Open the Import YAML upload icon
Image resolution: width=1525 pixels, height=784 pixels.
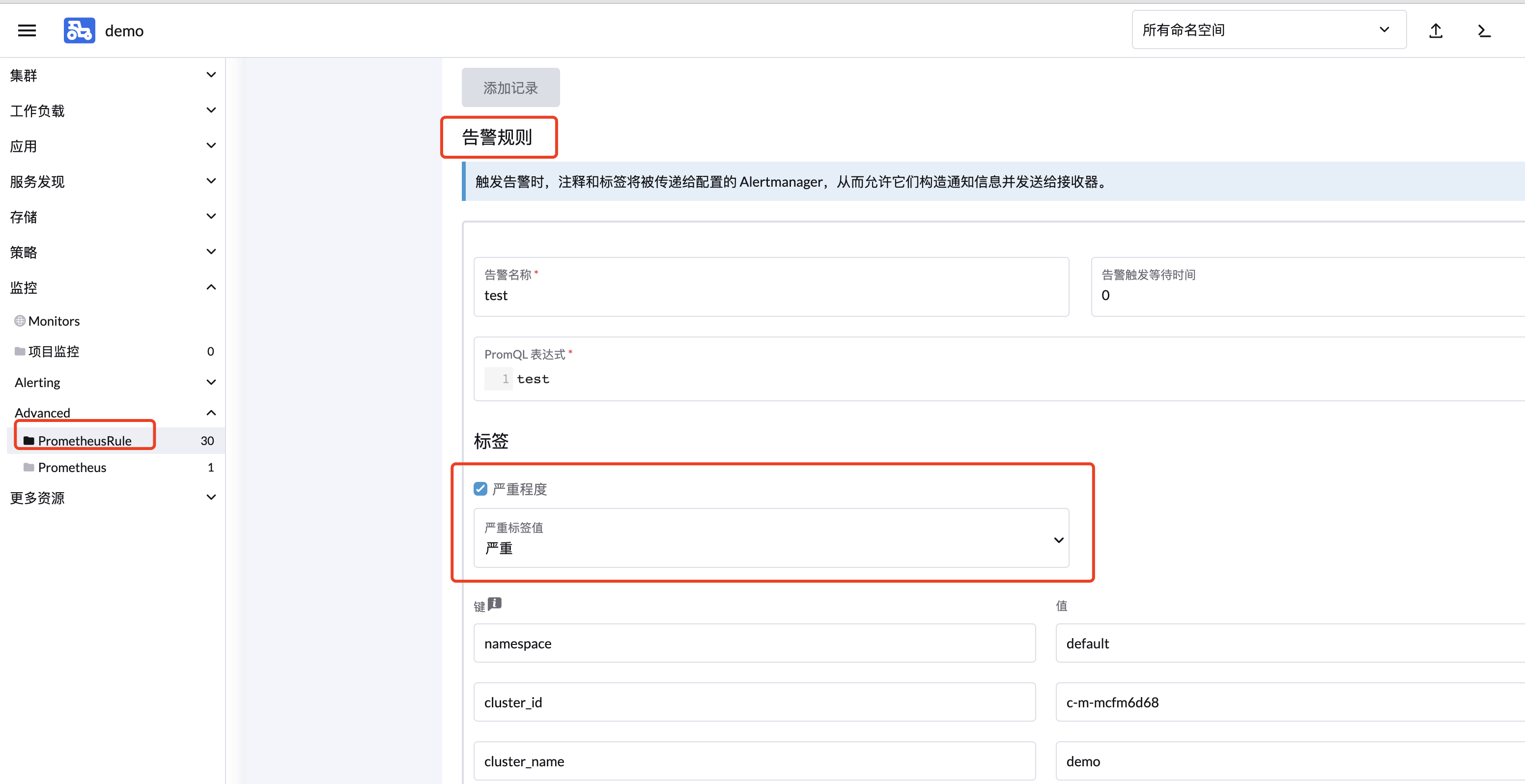pyautogui.click(x=1435, y=30)
